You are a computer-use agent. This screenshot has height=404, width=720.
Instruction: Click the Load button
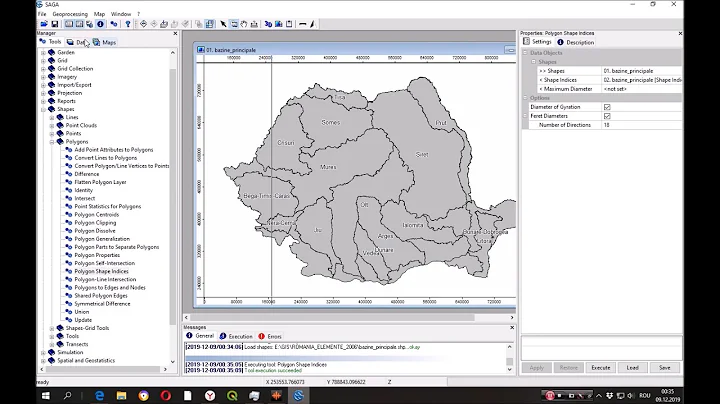[632, 368]
